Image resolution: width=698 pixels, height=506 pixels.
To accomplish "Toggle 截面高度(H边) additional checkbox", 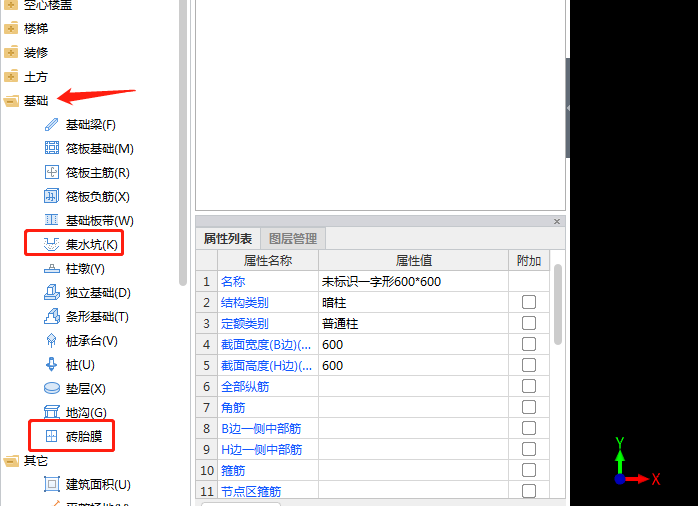I will coord(529,365).
